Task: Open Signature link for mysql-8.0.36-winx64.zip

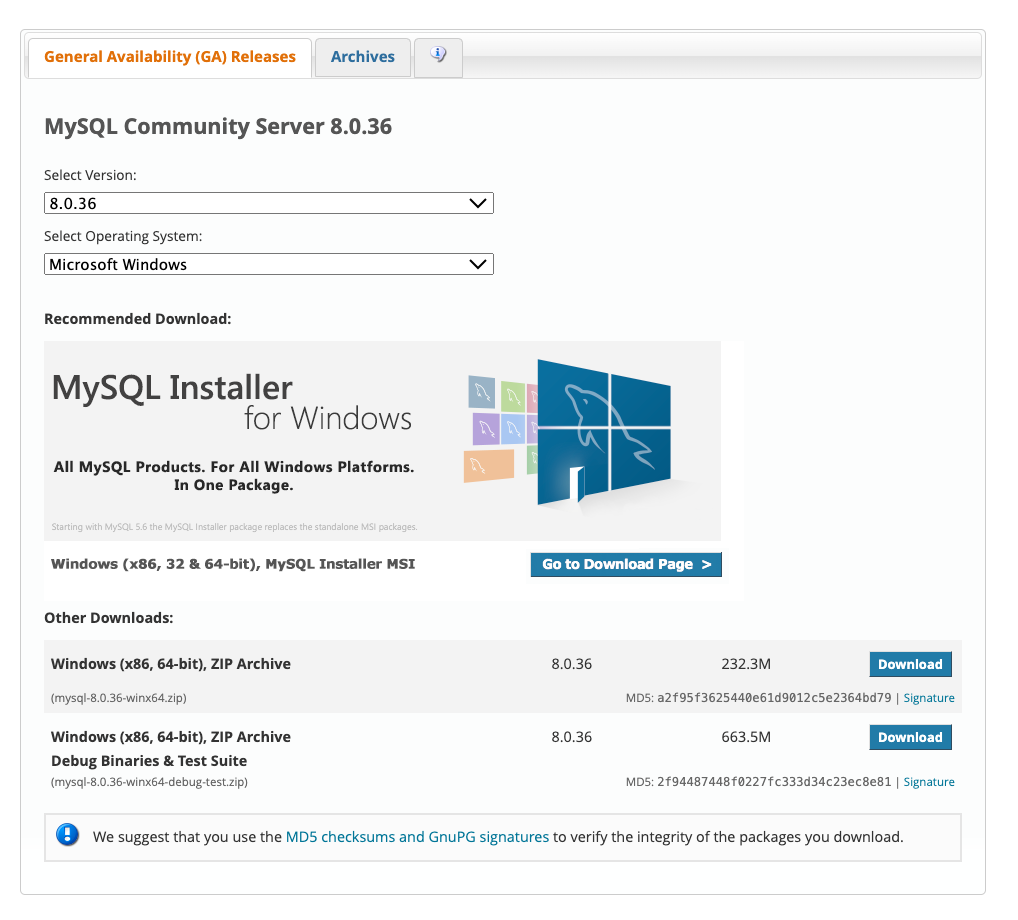Action: click(929, 698)
